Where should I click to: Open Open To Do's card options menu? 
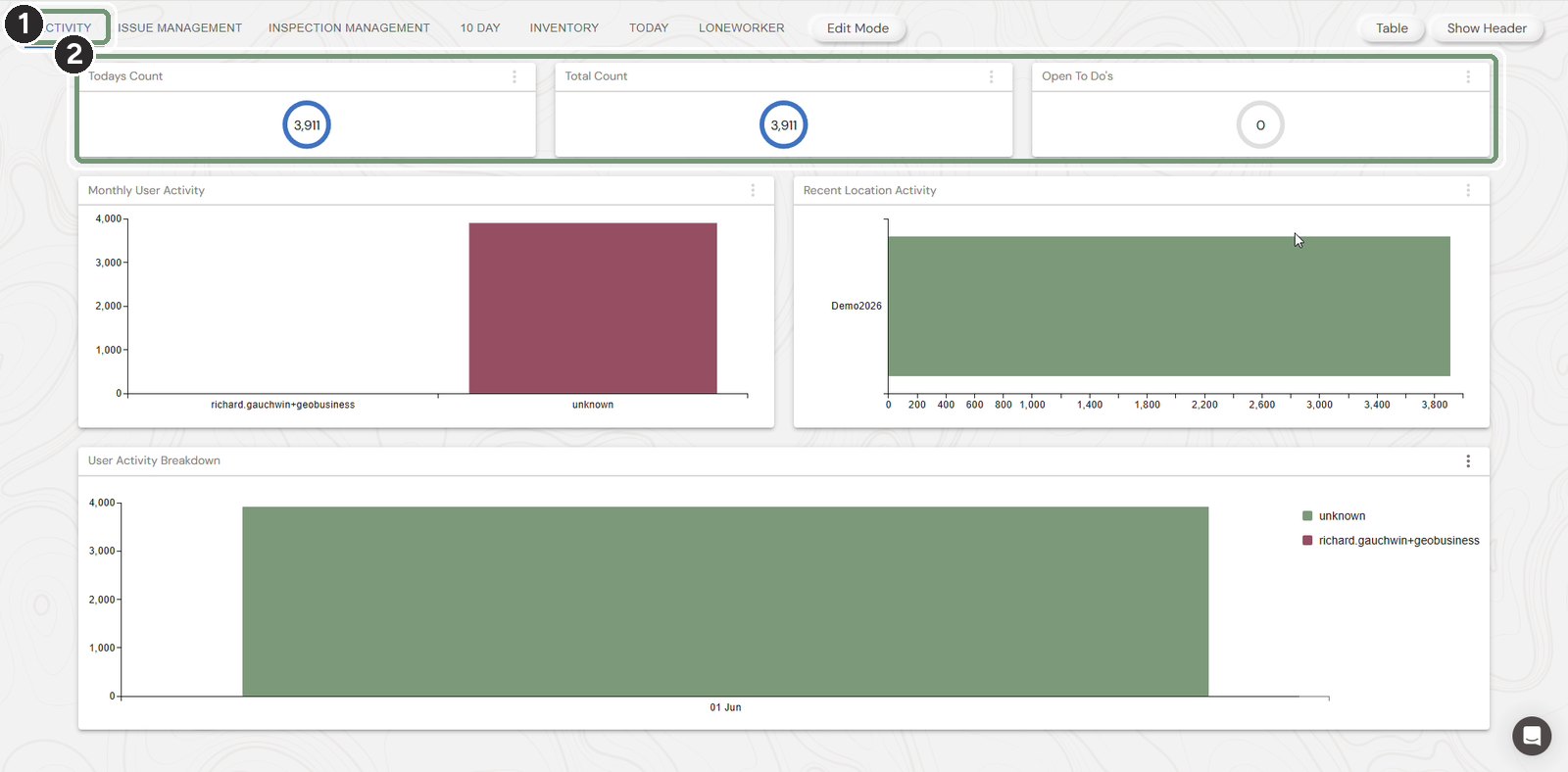[x=1468, y=76]
